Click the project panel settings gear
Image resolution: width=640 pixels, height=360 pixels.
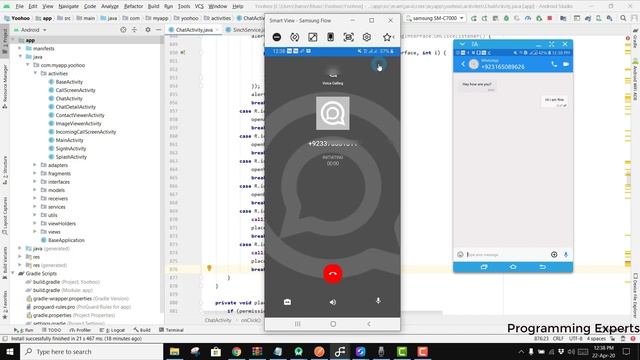click(148, 30)
